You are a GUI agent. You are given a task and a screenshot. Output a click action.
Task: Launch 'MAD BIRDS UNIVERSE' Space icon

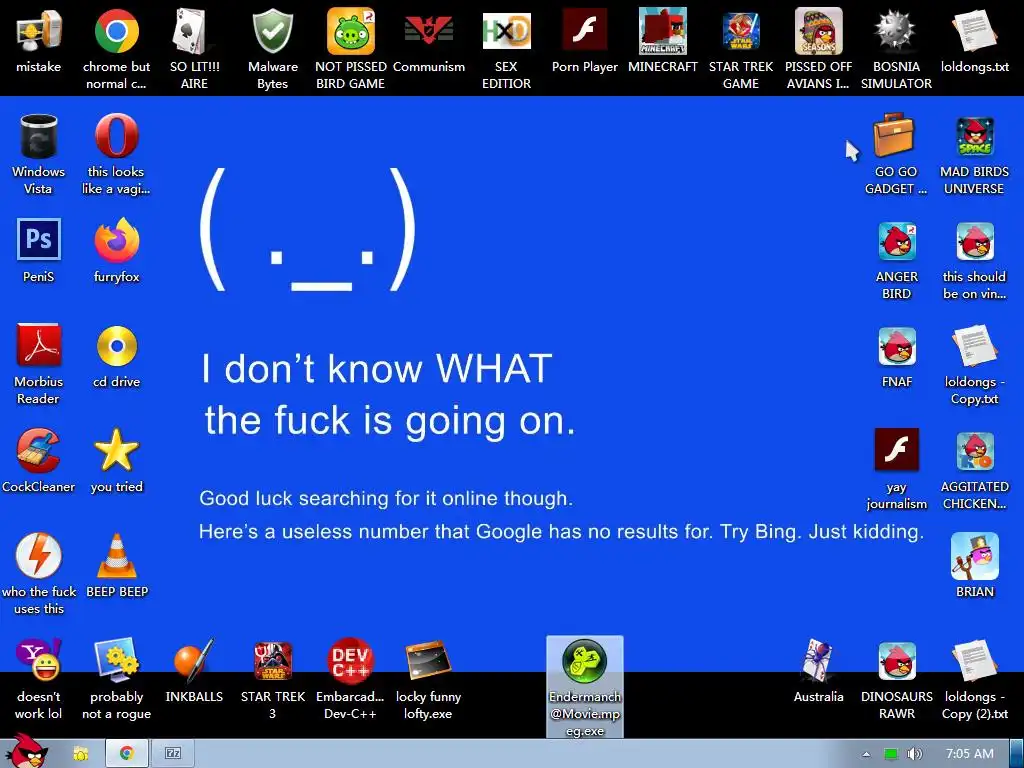pos(974,154)
